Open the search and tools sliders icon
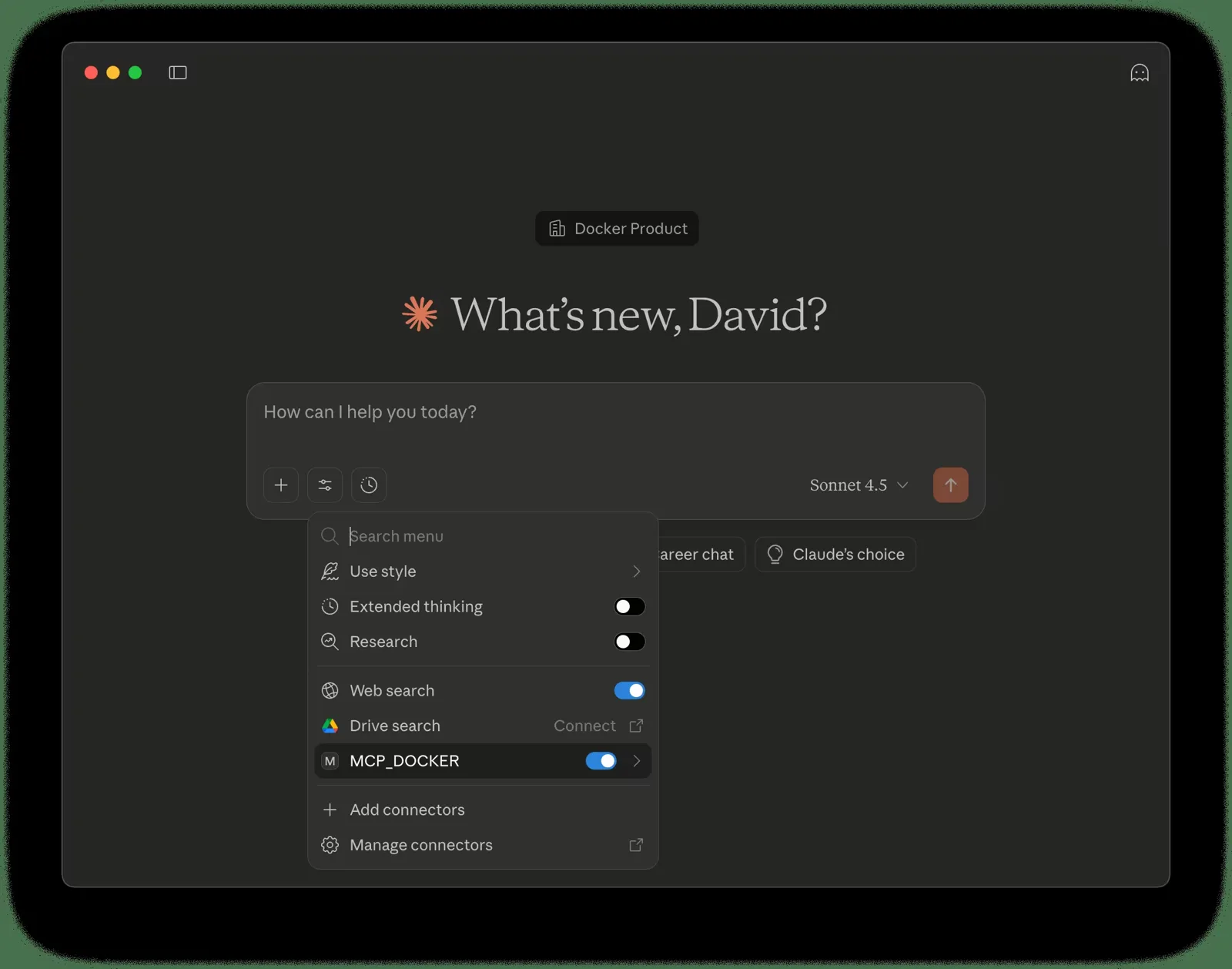The image size is (1232, 969). [x=325, y=485]
